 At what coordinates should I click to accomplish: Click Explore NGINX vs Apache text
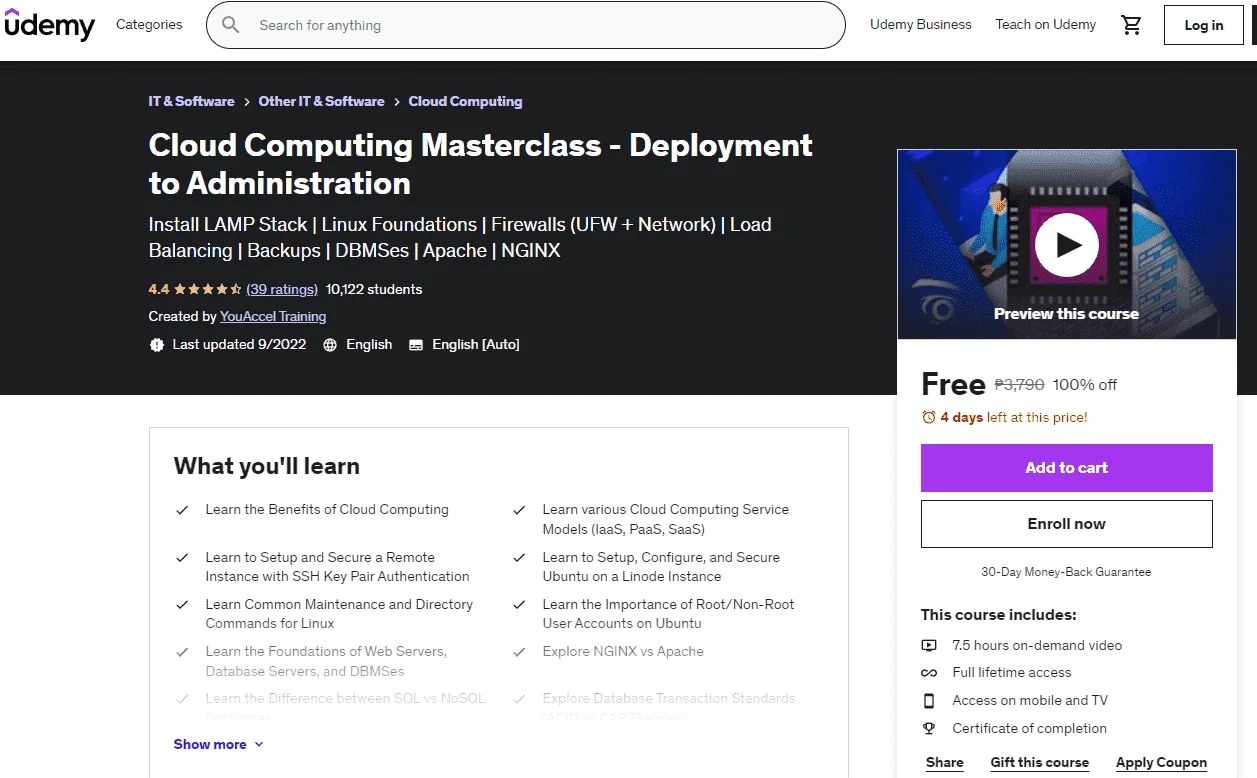pyautogui.click(x=623, y=651)
